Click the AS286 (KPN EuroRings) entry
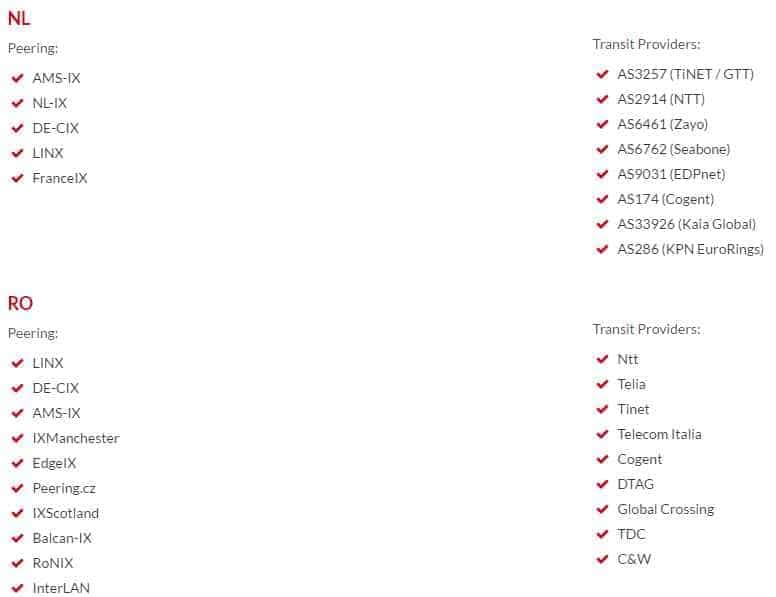This screenshot has height=597, width=776. point(690,249)
